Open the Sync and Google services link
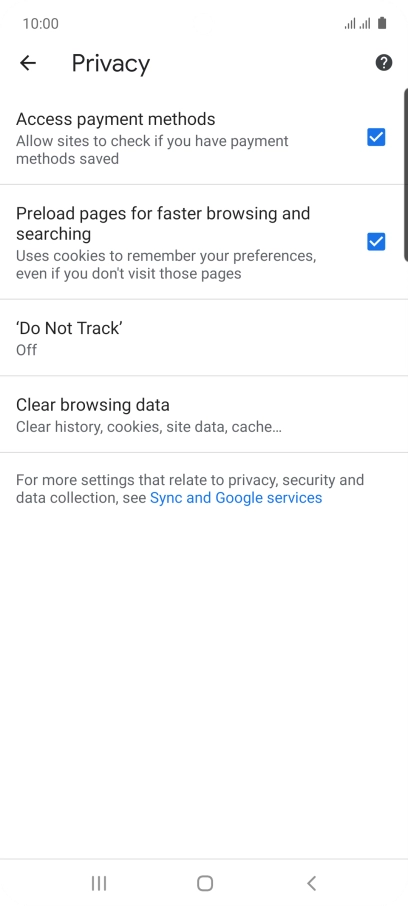This screenshot has width=408, height=906. 236,498
